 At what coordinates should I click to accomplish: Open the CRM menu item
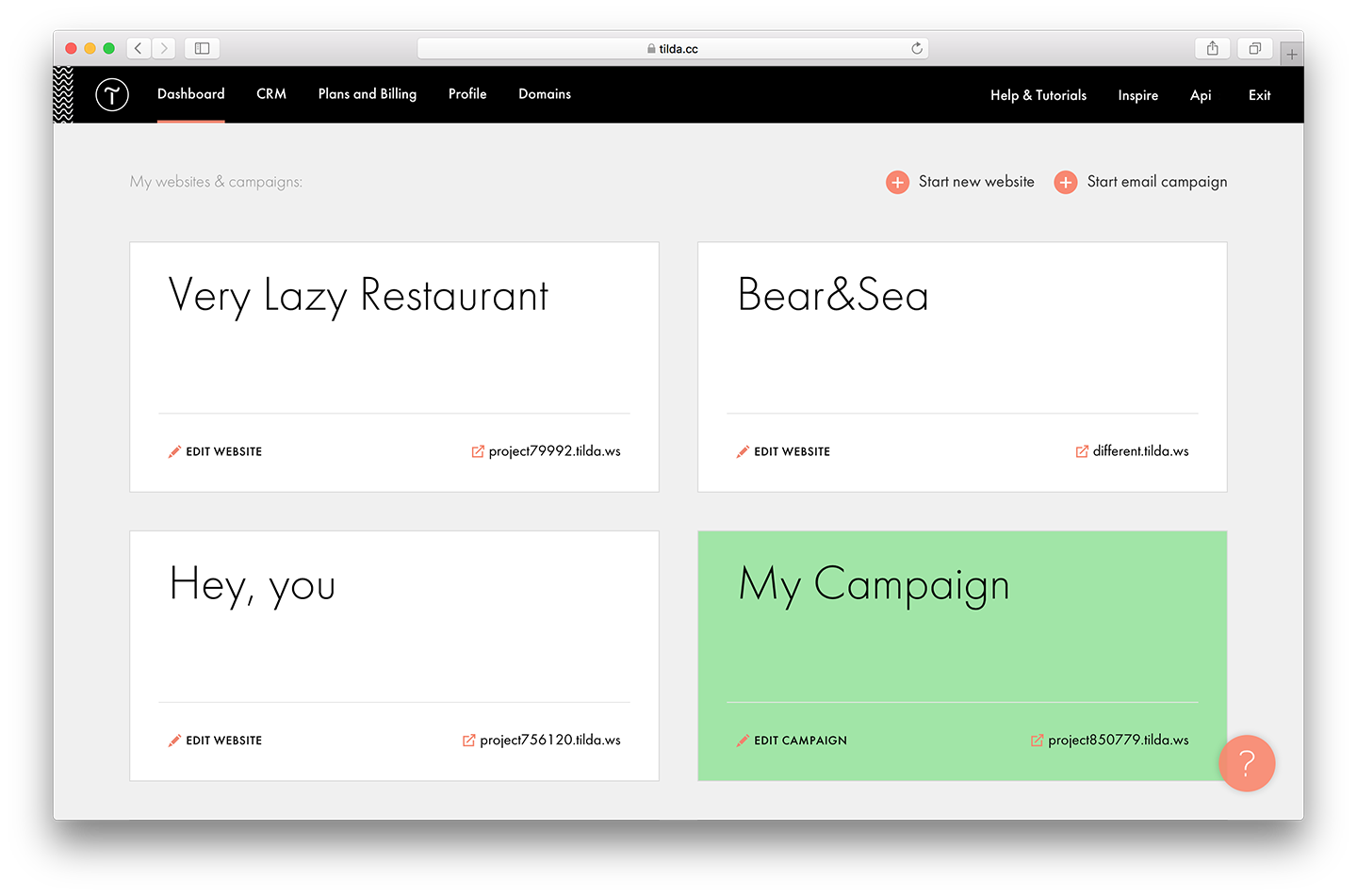(x=271, y=94)
